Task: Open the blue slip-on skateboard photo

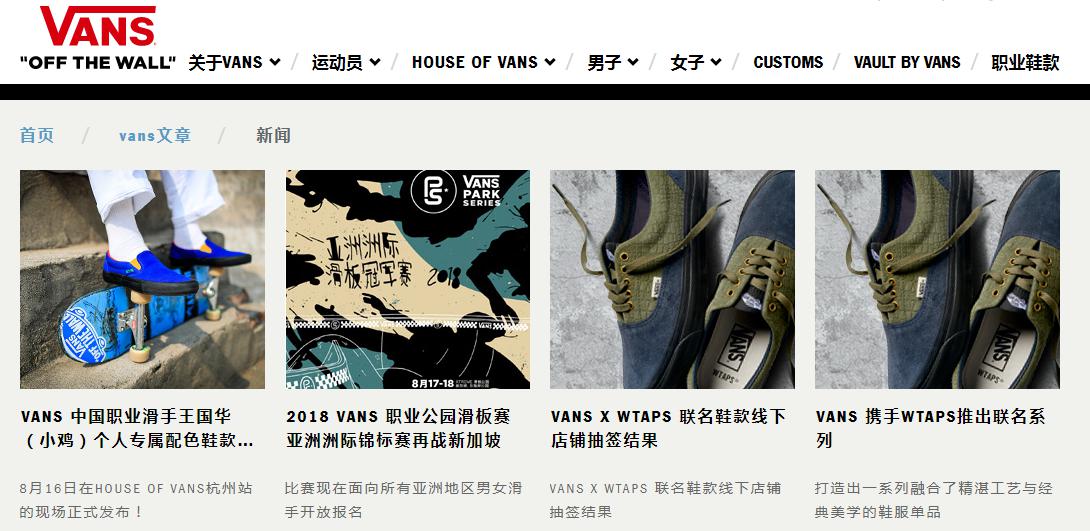Action: coord(143,279)
